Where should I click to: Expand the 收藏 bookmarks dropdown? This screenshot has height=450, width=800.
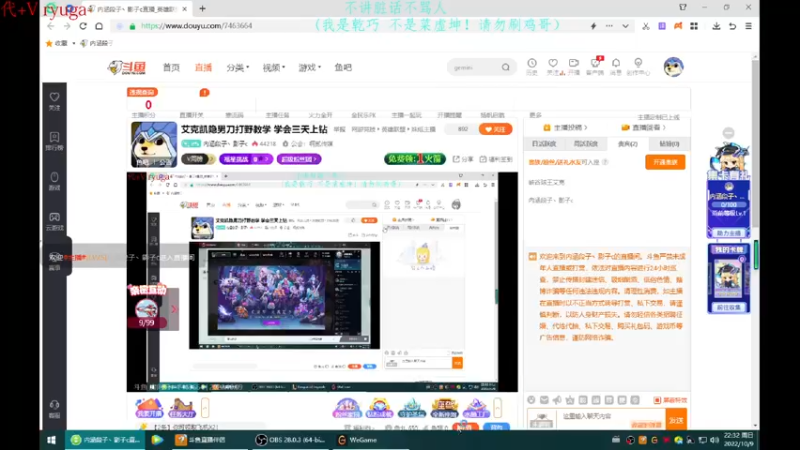pyautogui.click(x=74, y=43)
